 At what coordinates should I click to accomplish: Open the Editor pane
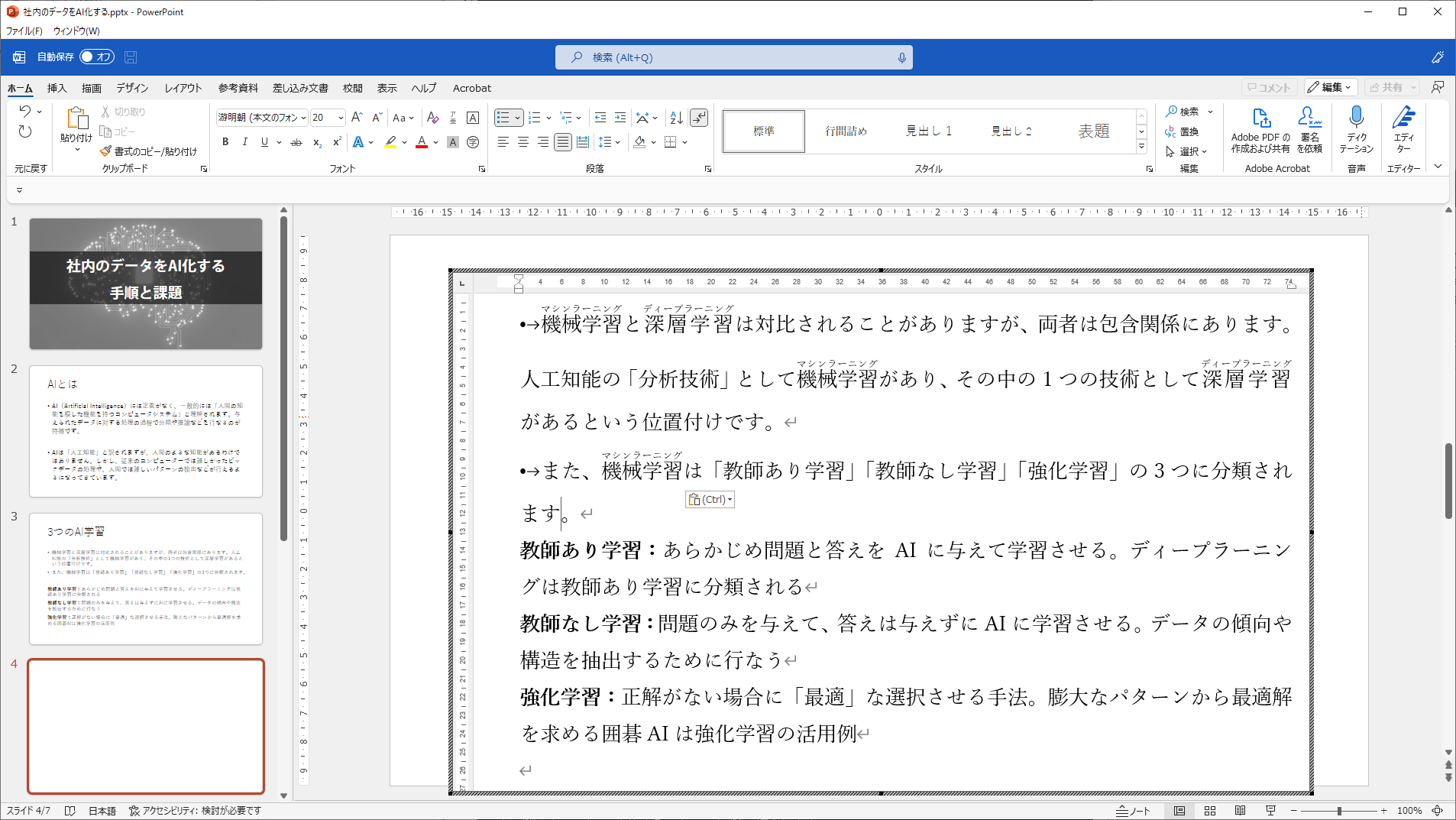pos(1405,130)
